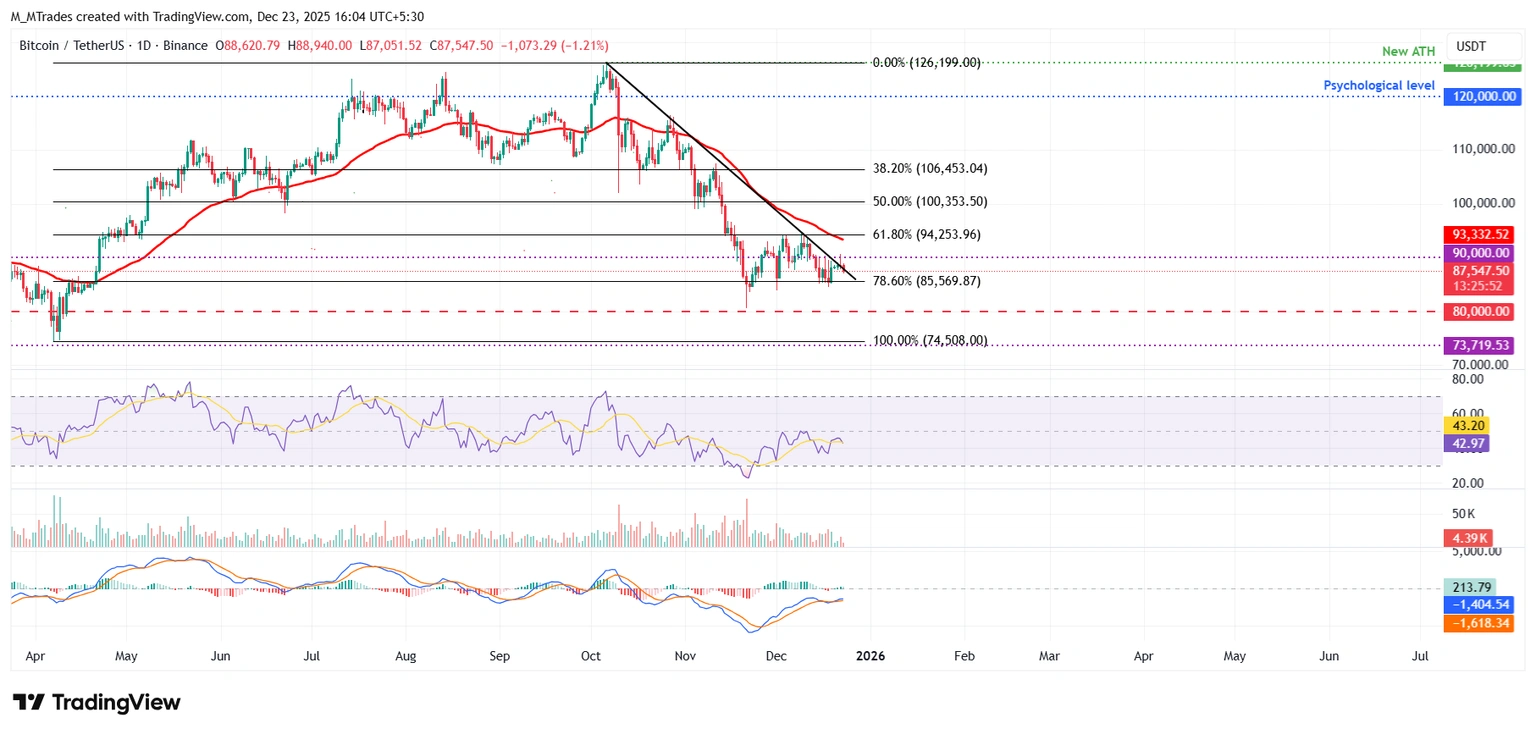
Task: Click the red volume badge 4.39K
Action: click(1468, 538)
